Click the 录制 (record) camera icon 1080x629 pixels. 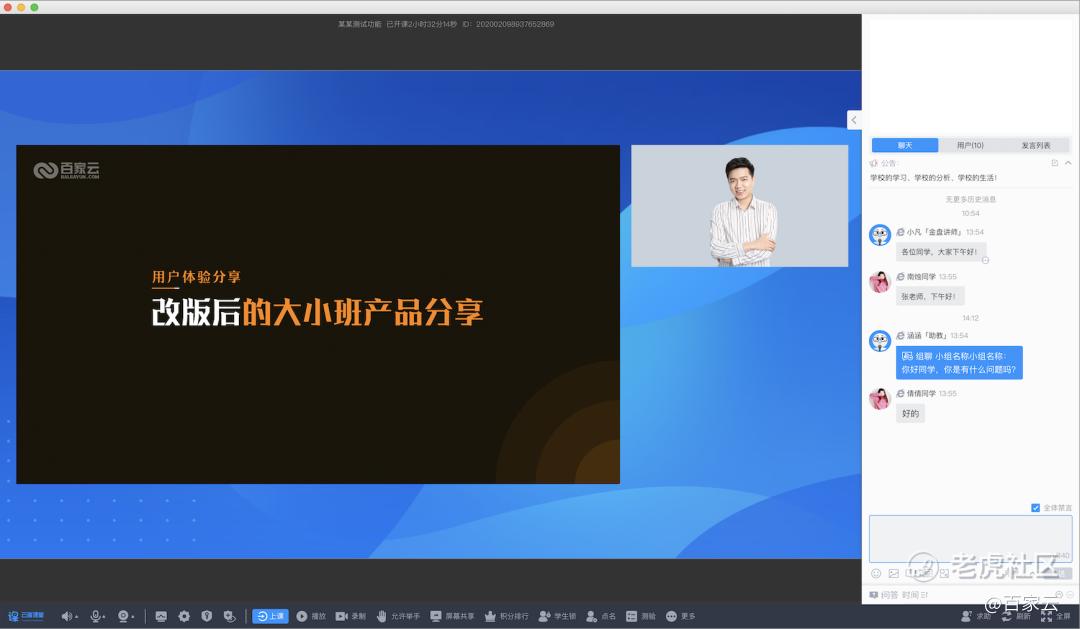pyautogui.click(x=341, y=616)
